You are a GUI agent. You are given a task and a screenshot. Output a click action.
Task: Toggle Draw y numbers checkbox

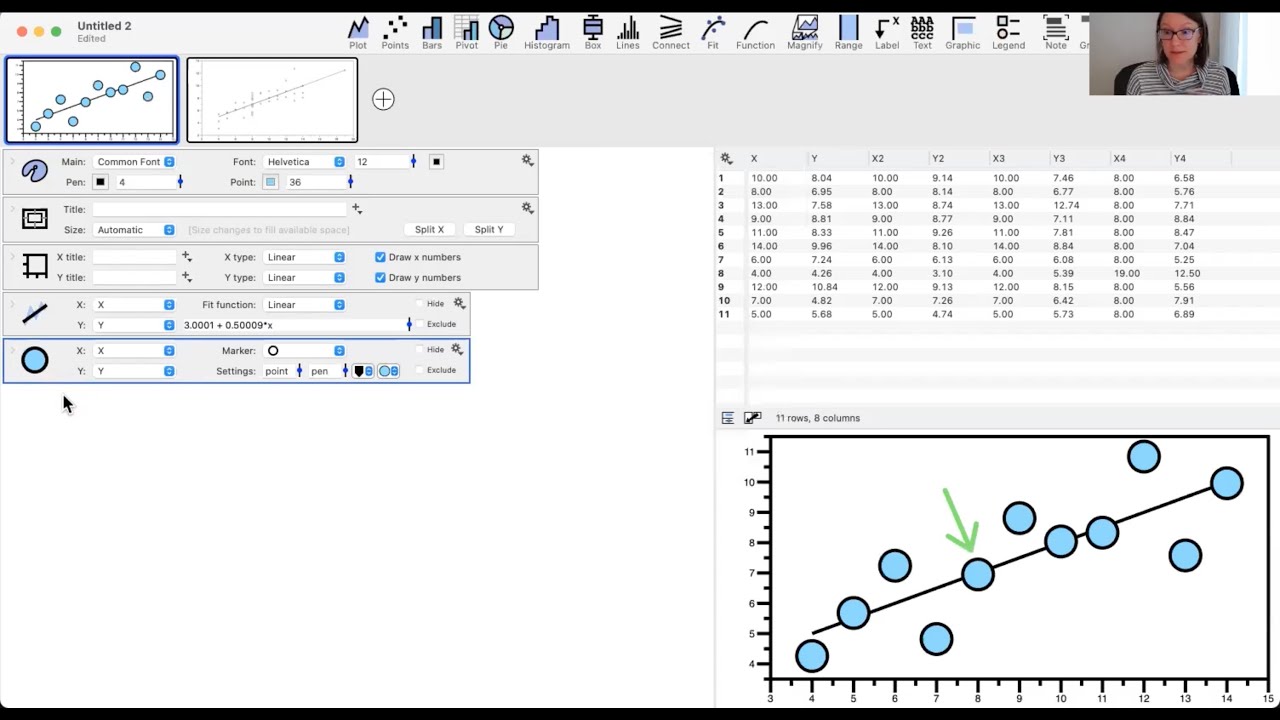click(380, 277)
